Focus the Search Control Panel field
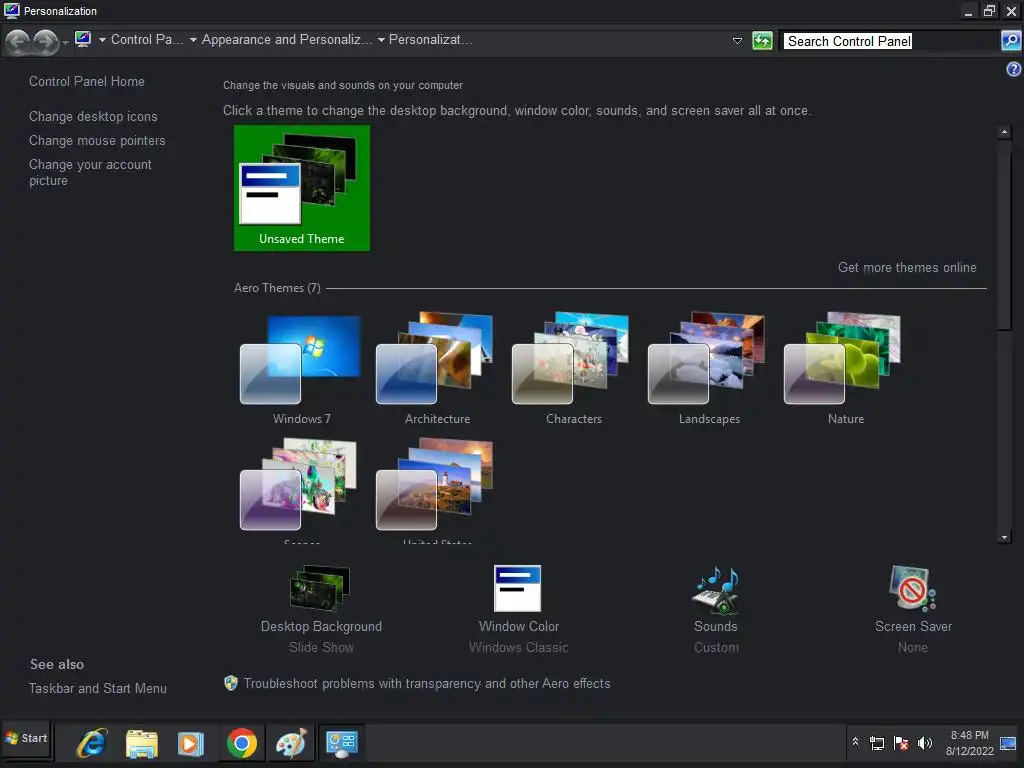Viewport: 1024px width, 768px height. click(x=891, y=41)
